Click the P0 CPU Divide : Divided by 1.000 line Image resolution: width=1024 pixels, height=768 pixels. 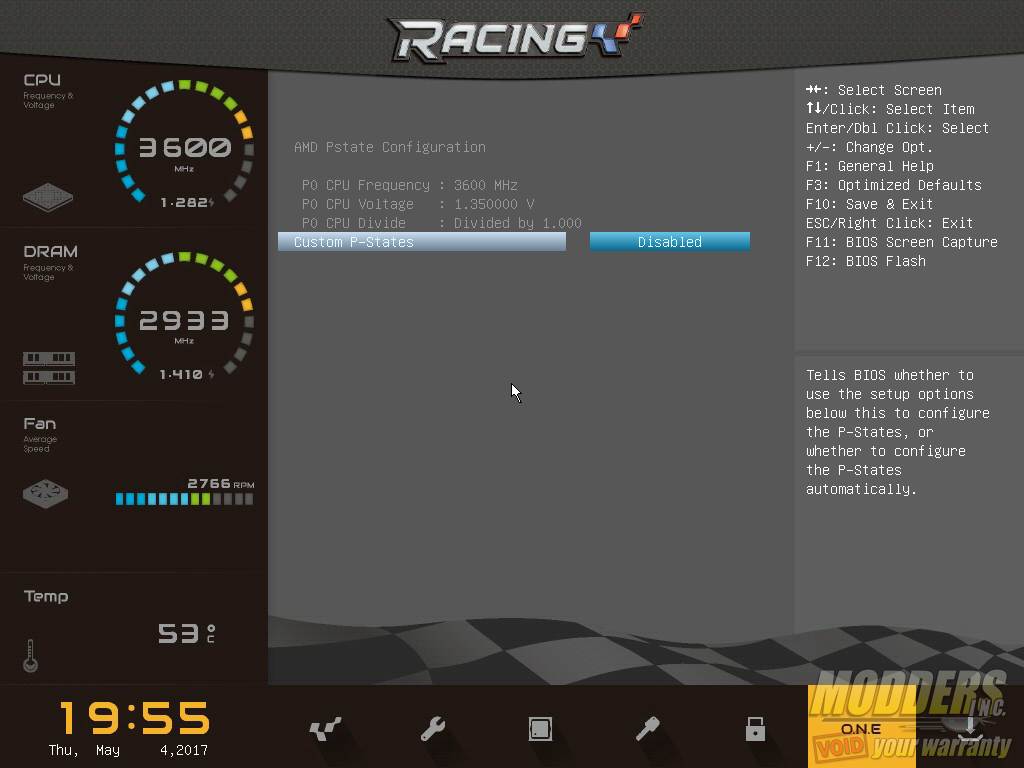tap(441, 223)
